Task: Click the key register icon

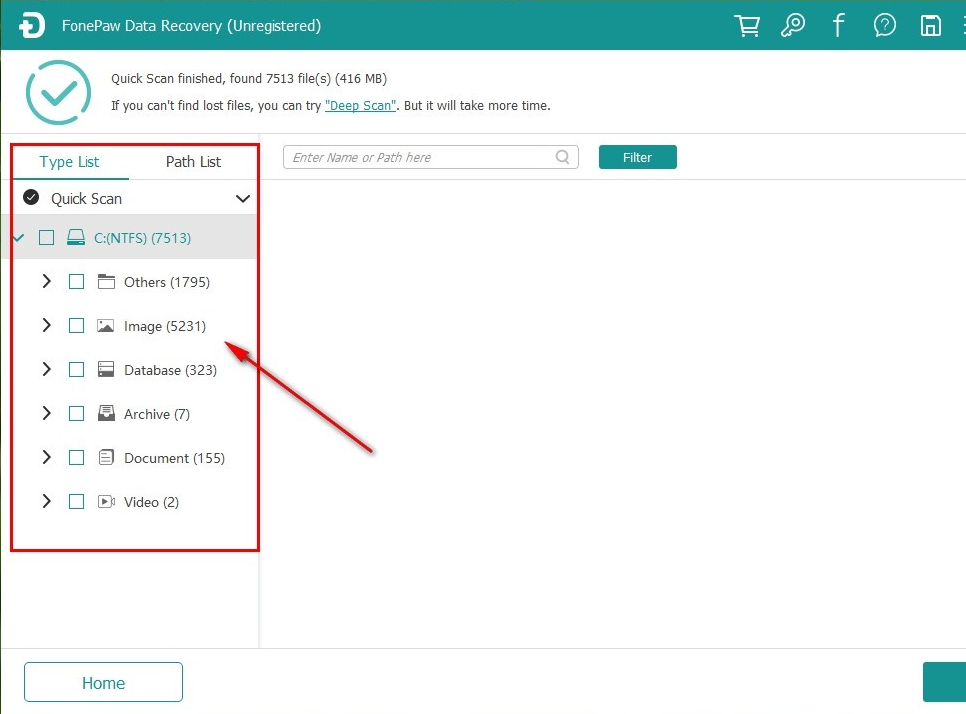Action: [x=793, y=26]
